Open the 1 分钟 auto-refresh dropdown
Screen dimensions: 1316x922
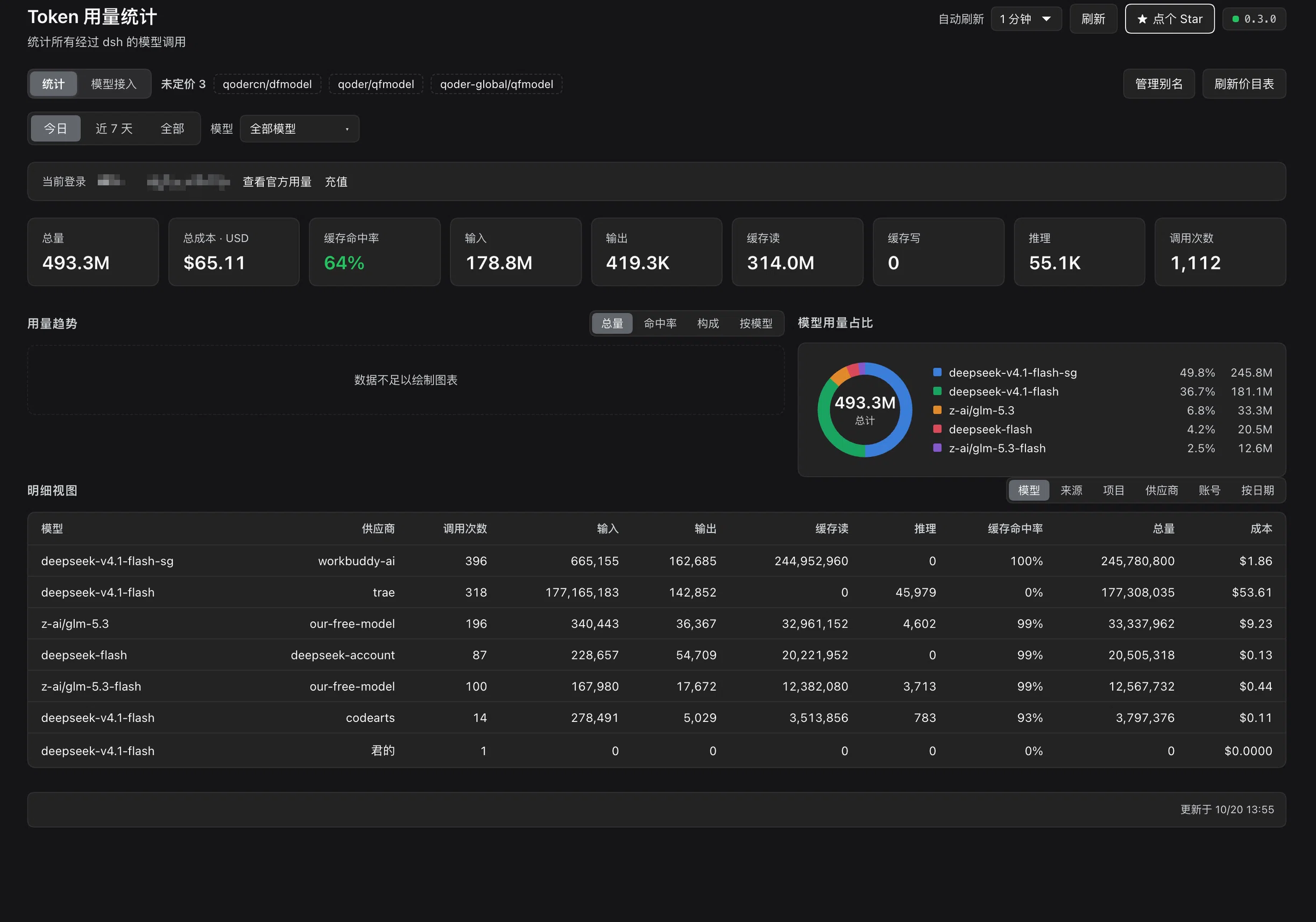point(1026,19)
